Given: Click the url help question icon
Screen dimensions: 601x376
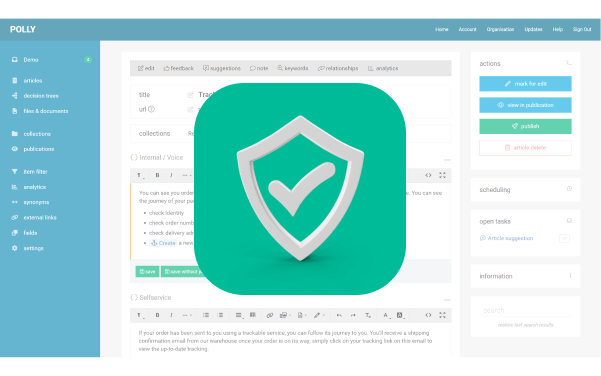Looking at the screenshot, I should coord(151,109).
